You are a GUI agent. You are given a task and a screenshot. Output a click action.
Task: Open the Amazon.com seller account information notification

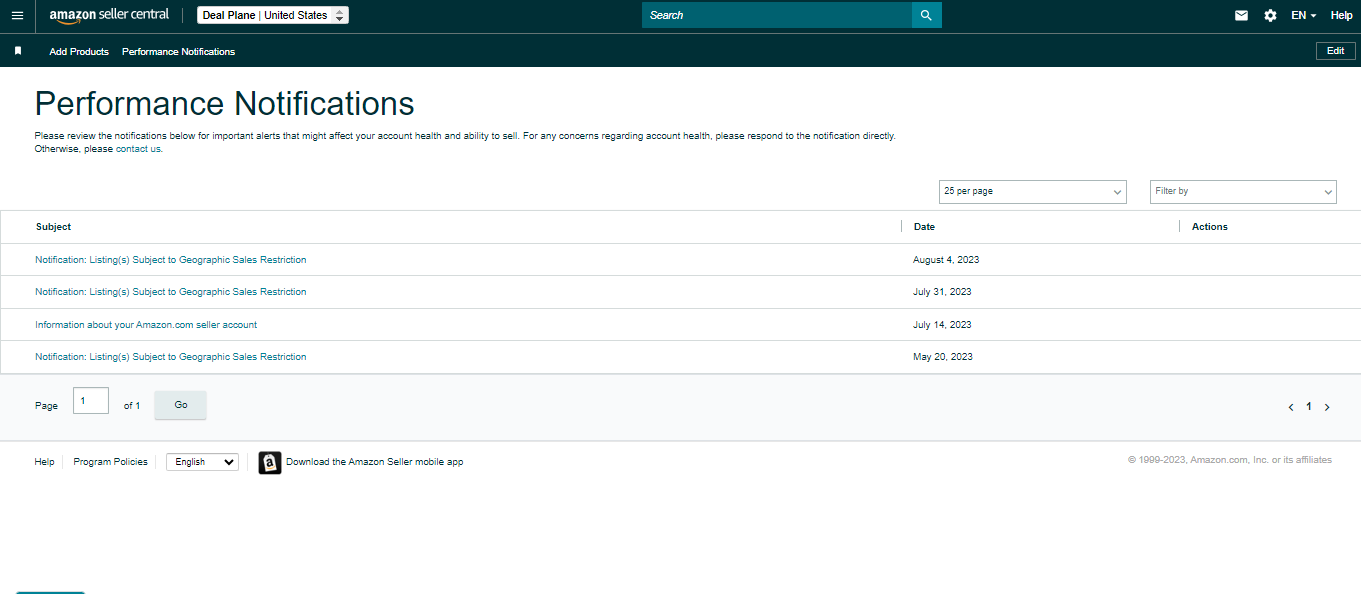click(x=146, y=325)
